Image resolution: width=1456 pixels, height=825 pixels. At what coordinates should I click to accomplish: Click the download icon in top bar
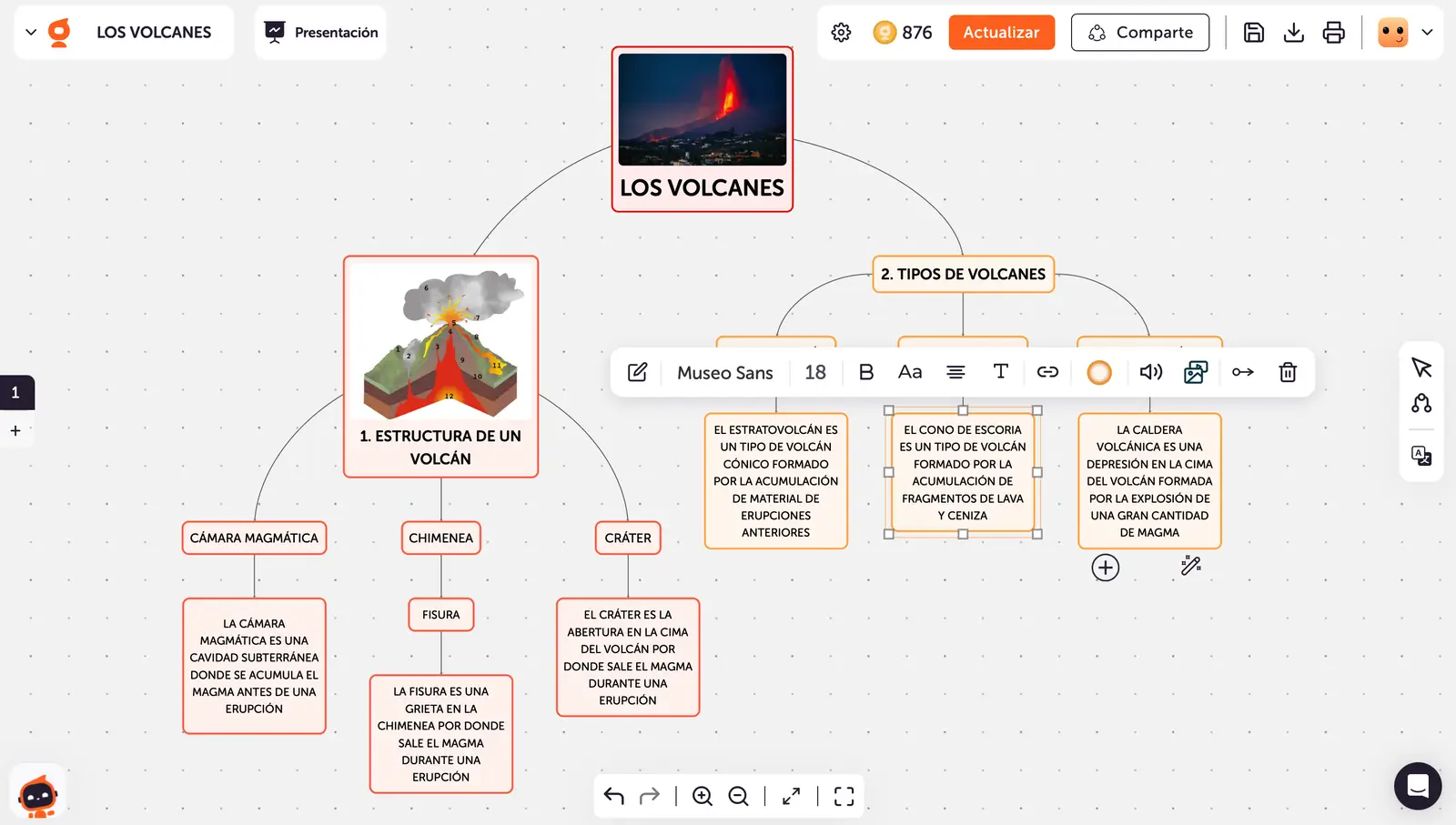(x=1293, y=33)
